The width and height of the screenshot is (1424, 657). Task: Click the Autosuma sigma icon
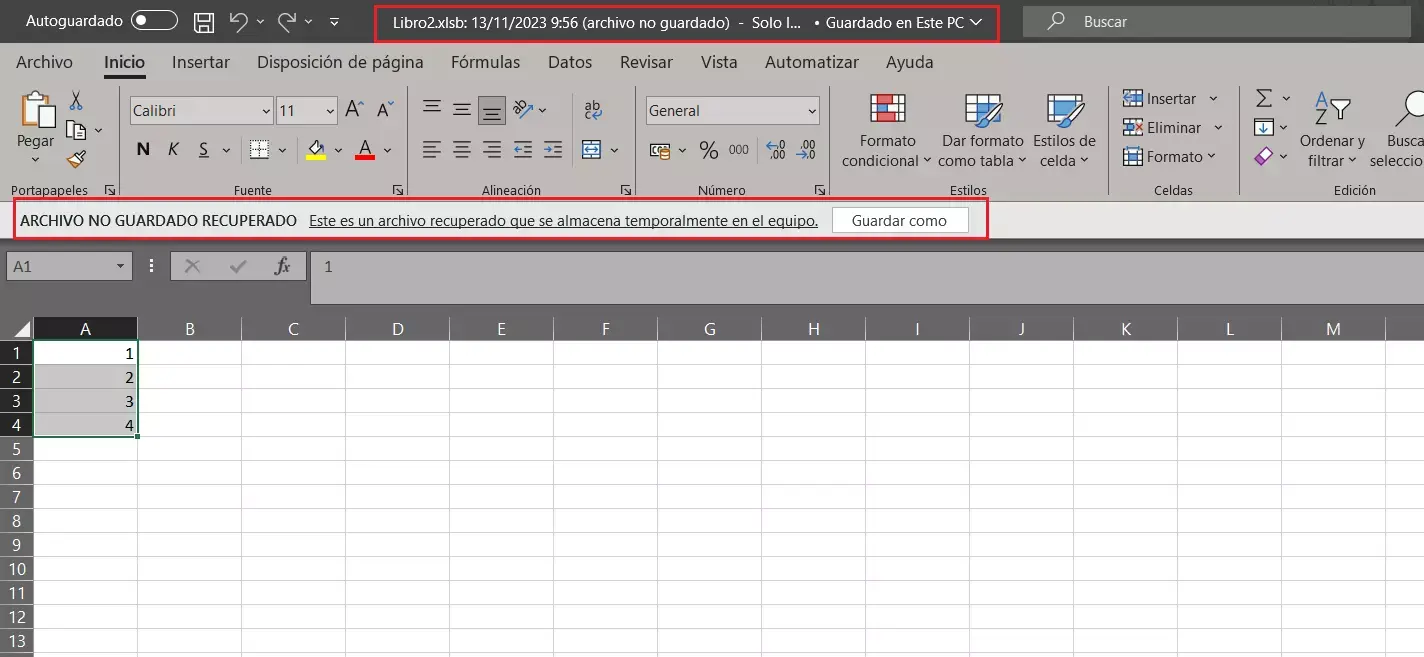point(1263,98)
